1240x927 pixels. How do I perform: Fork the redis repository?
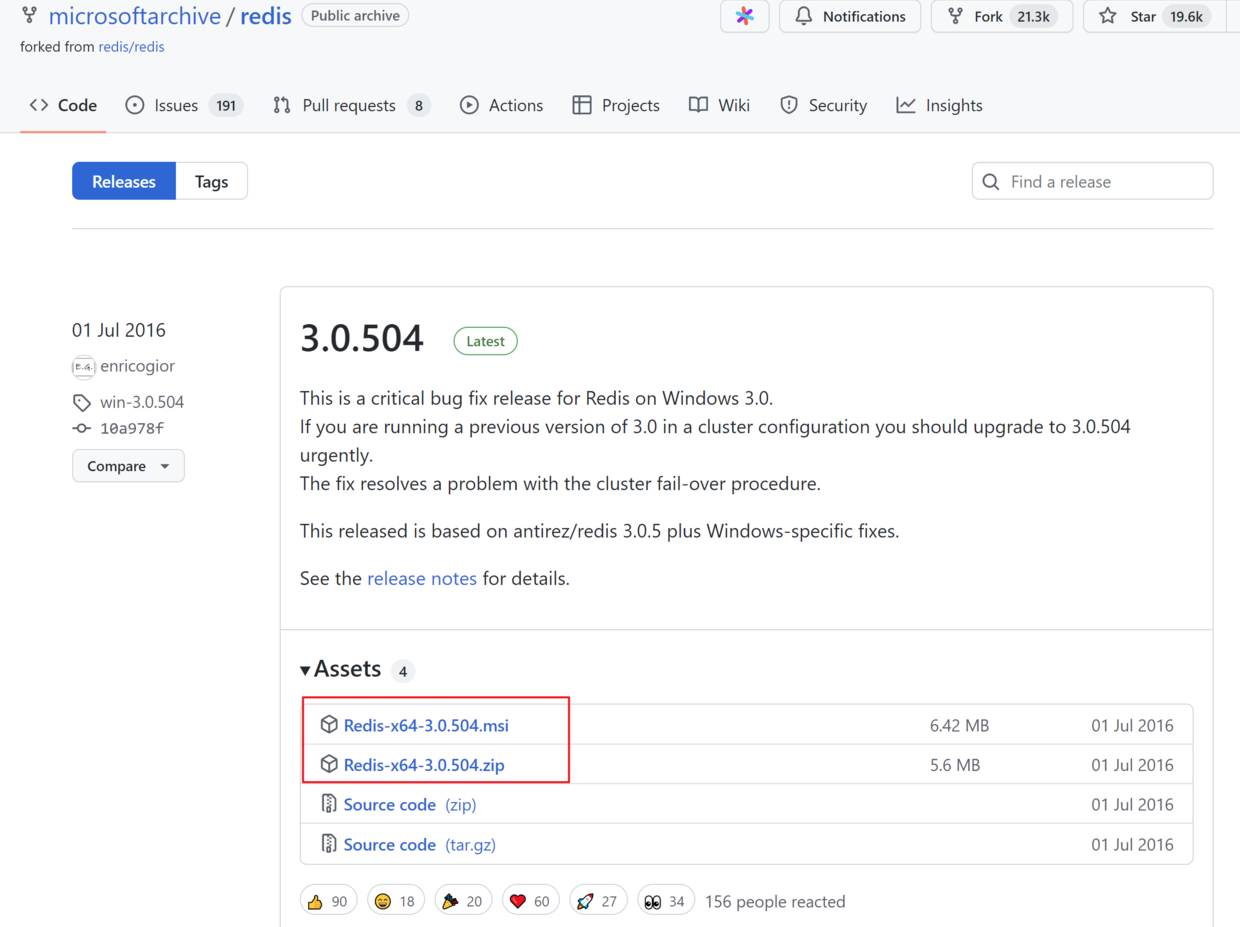coord(1001,16)
